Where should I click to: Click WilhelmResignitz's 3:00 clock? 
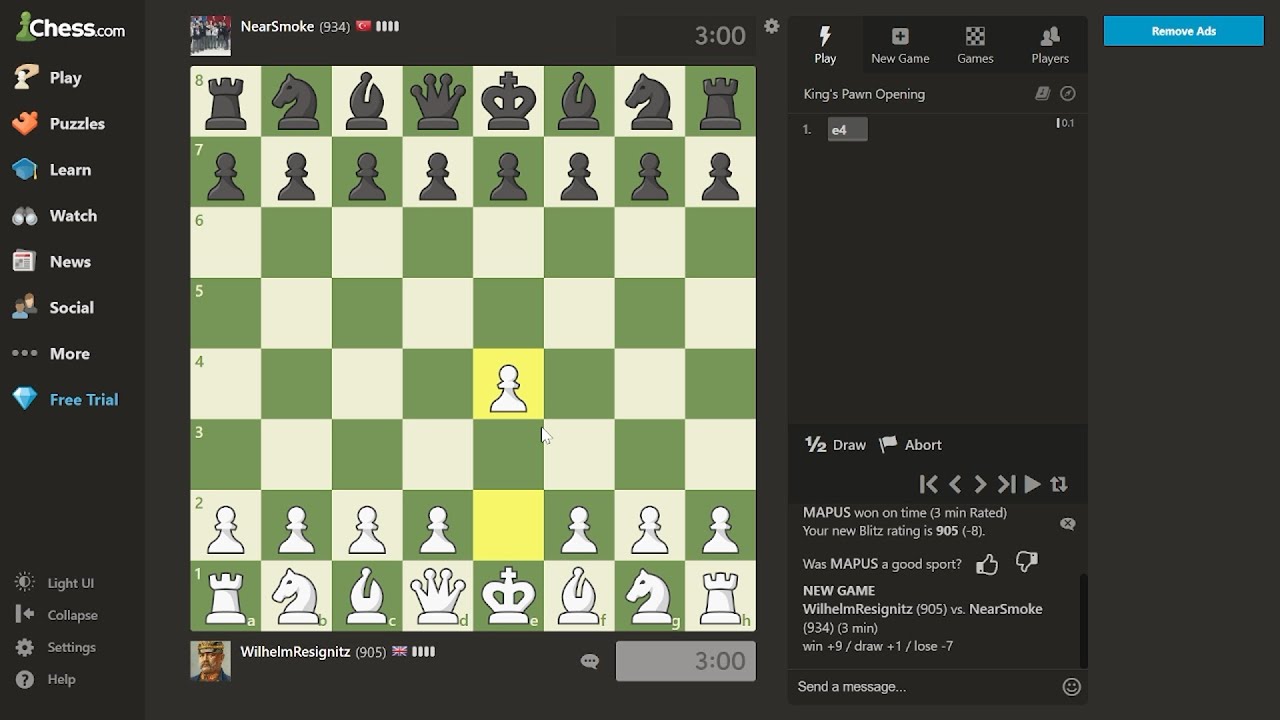point(686,661)
